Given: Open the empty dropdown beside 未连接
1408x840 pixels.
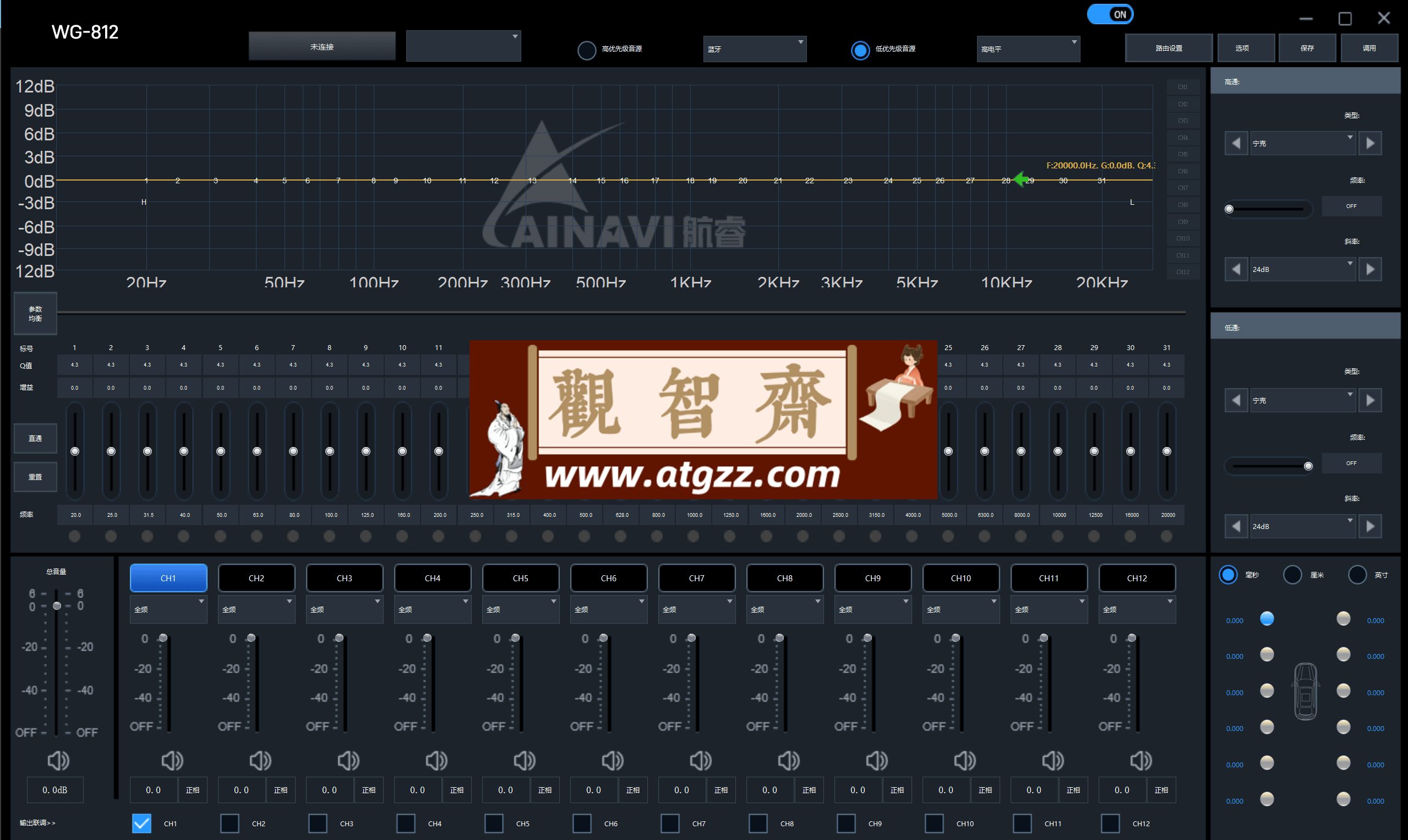Looking at the screenshot, I should pyautogui.click(x=463, y=46).
